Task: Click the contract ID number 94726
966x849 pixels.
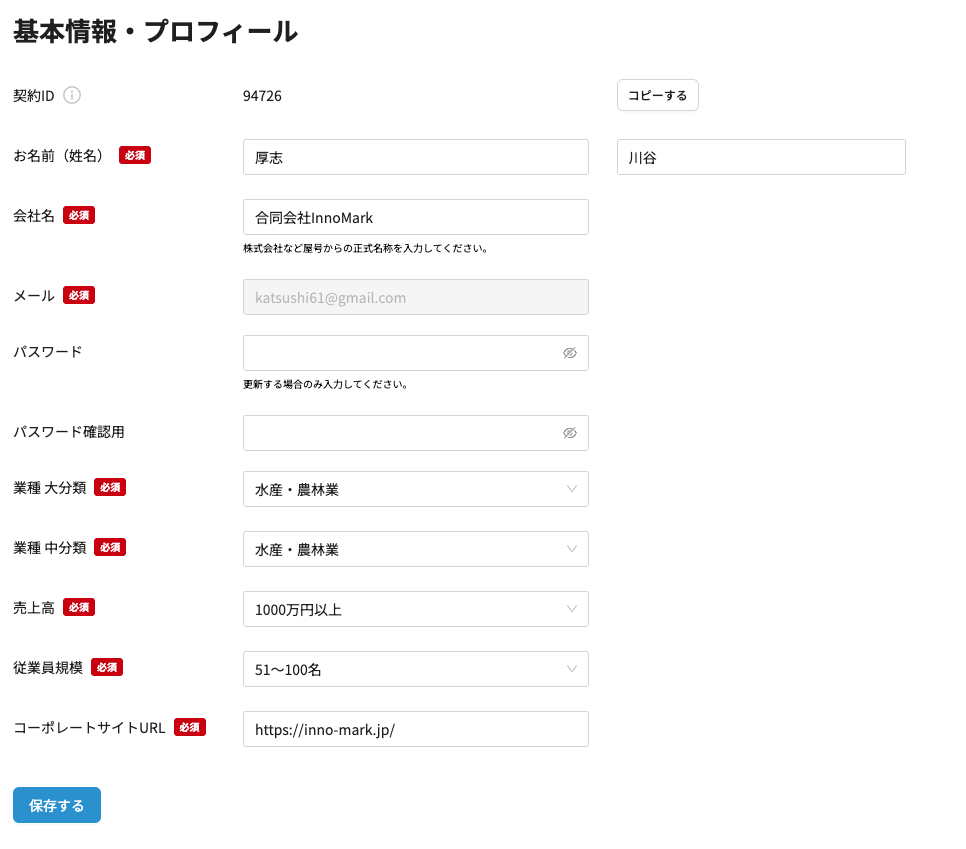Action: coord(262,96)
